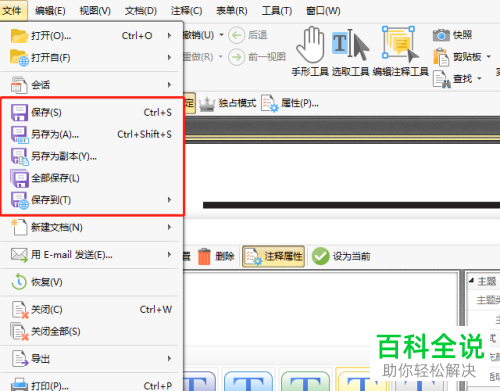Click the Save All icon

19,178
